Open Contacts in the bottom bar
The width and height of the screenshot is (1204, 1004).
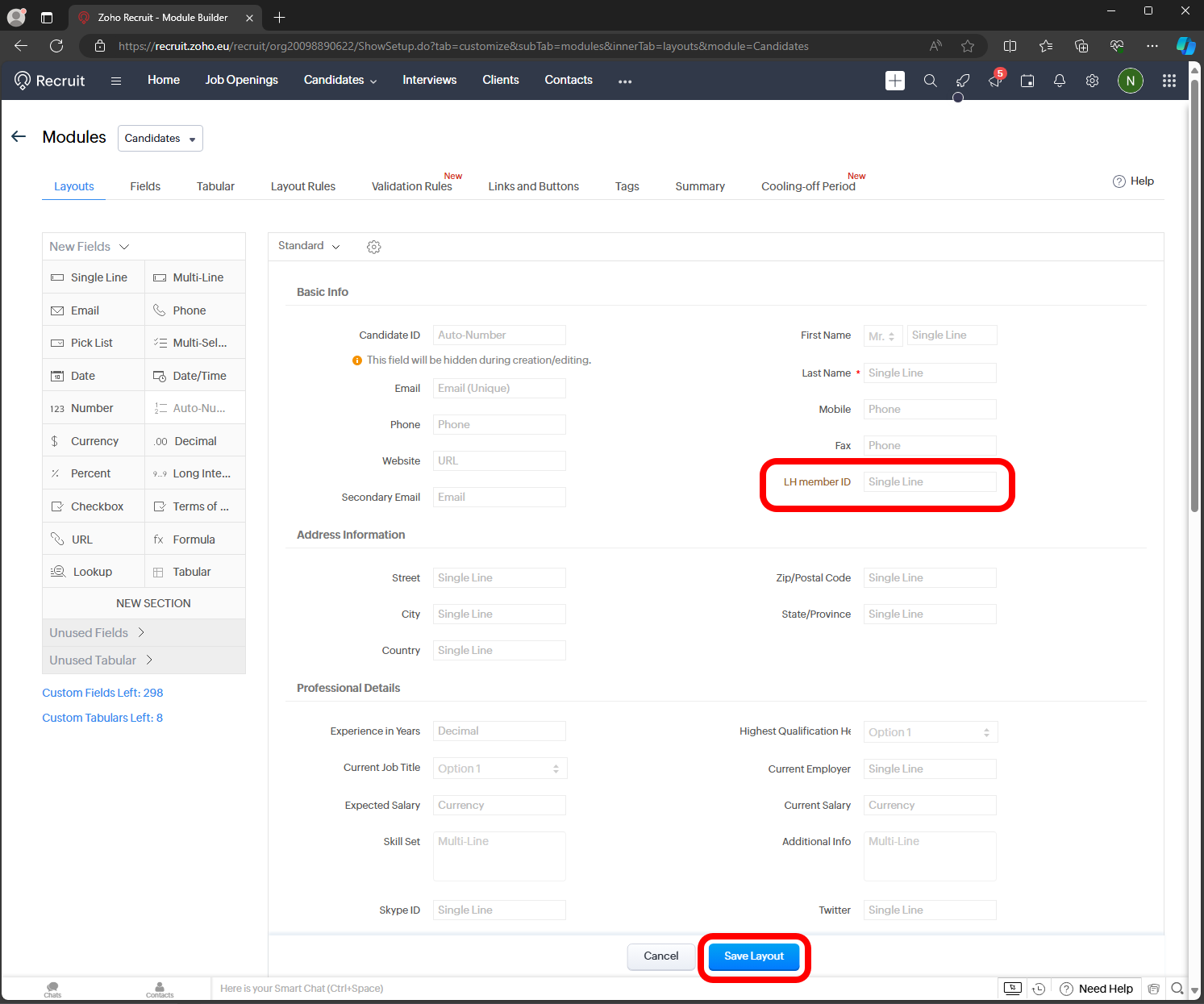point(160,989)
